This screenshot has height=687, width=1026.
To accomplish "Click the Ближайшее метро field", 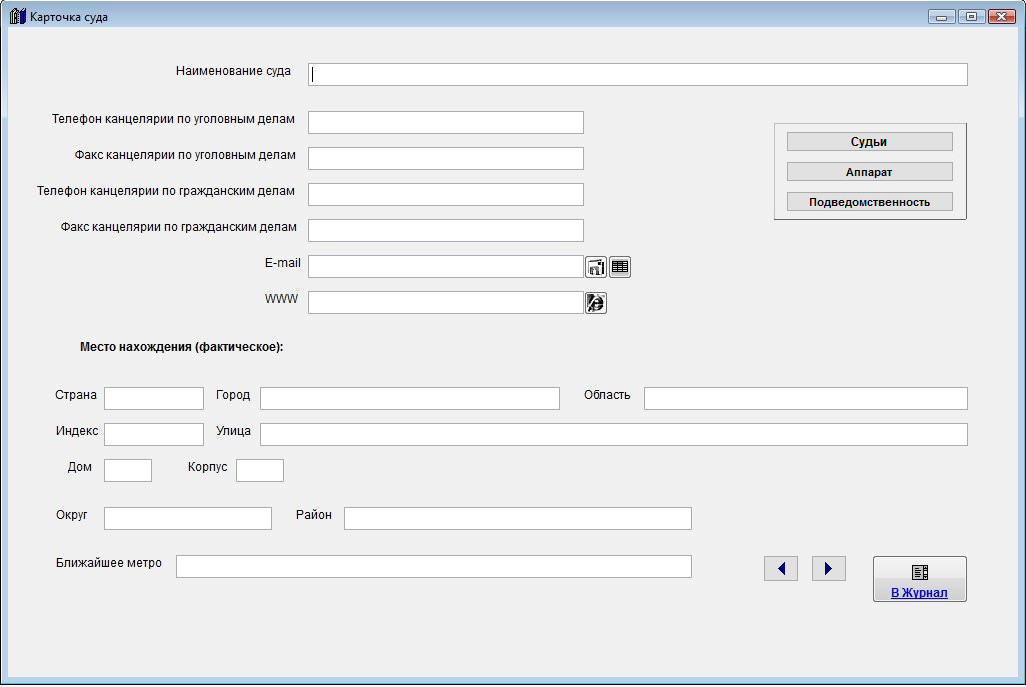I will [434, 567].
